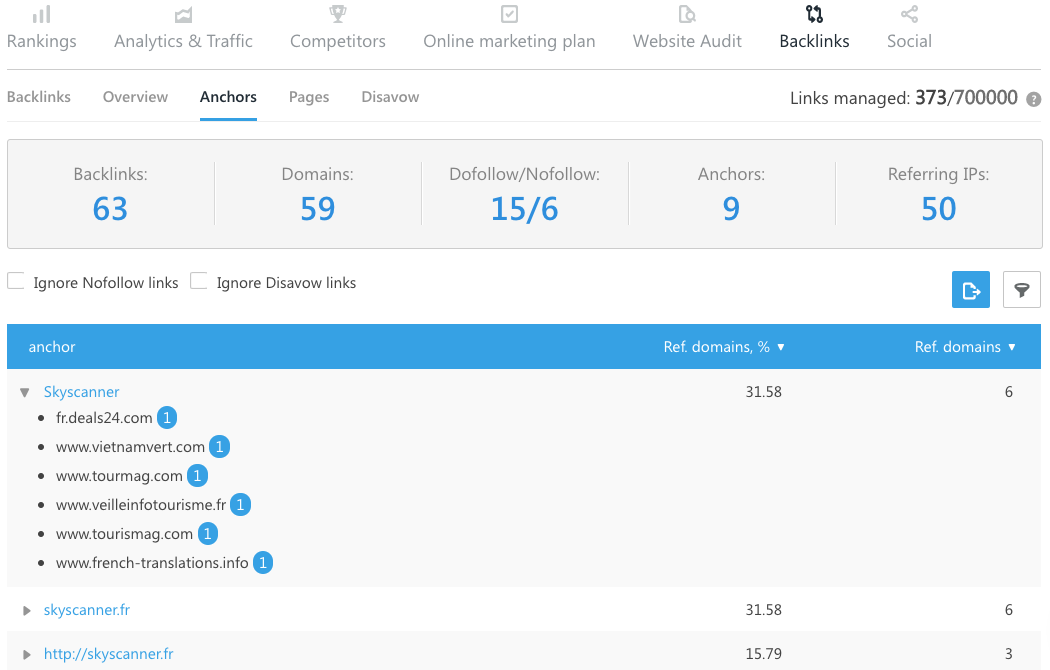Screen dimensions: 1050x670
Task: Click the www.vietnamvert.com domain
Action: 130,446
